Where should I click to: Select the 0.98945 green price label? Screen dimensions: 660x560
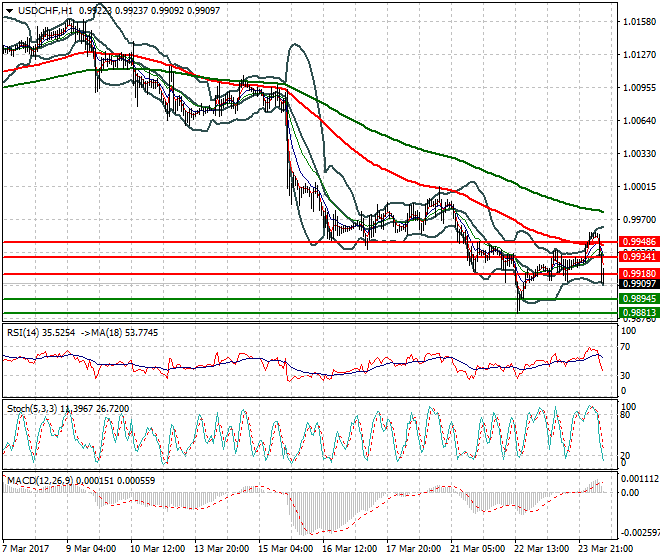pos(639,299)
